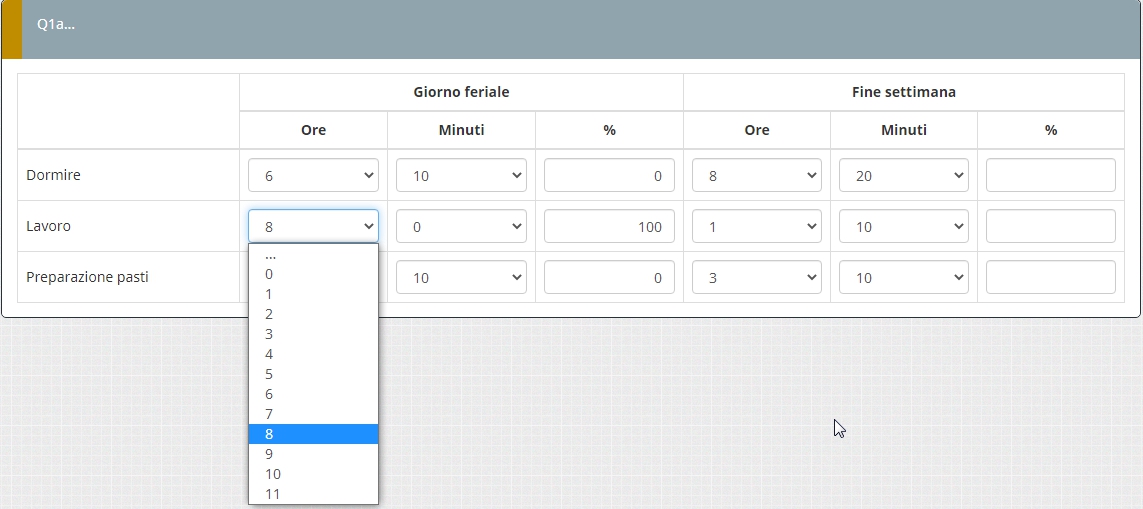The height and width of the screenshot is (509, 1143).
Task: Click the weekday % field for Lavoro
Action: pos(609,226)
